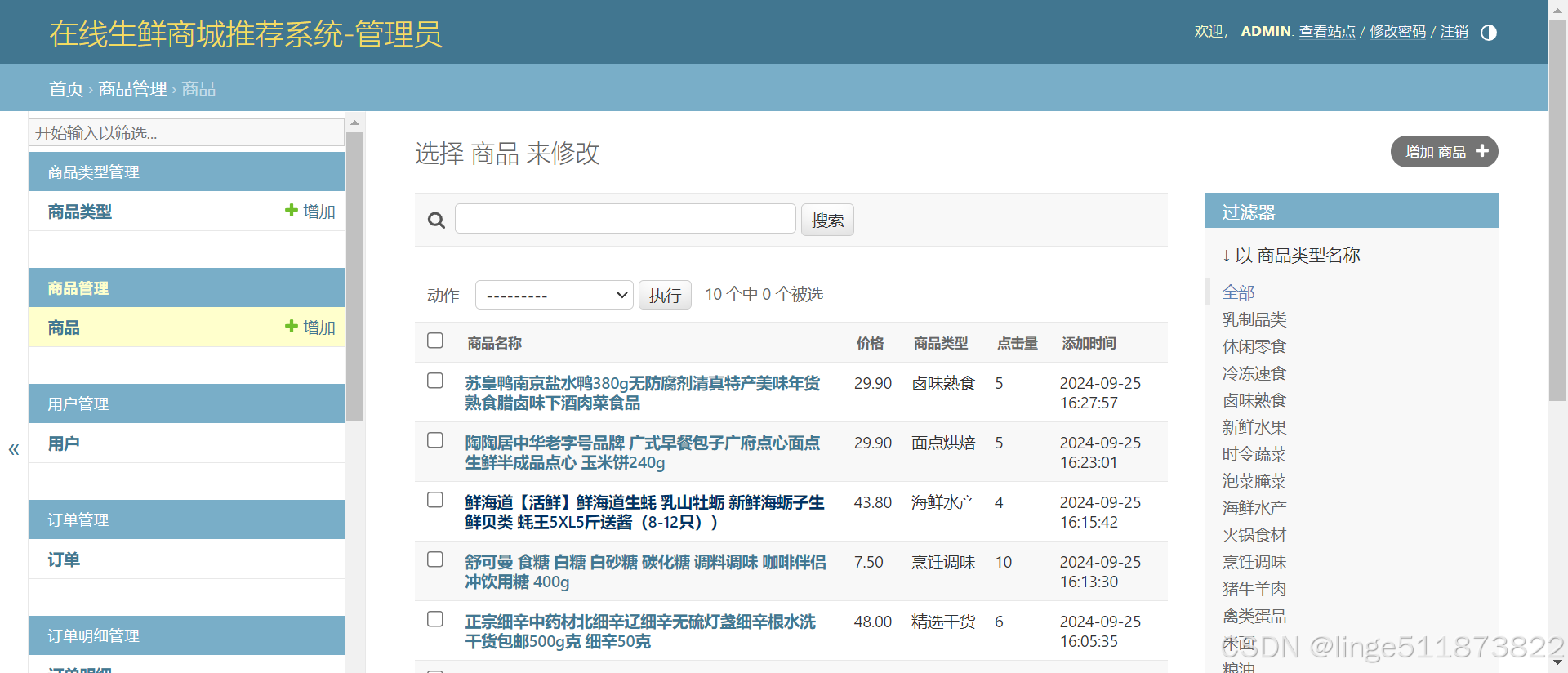Click the main page scrollbar down arrow
The image size is (1568, 673).
click(x=1558, y=663)
